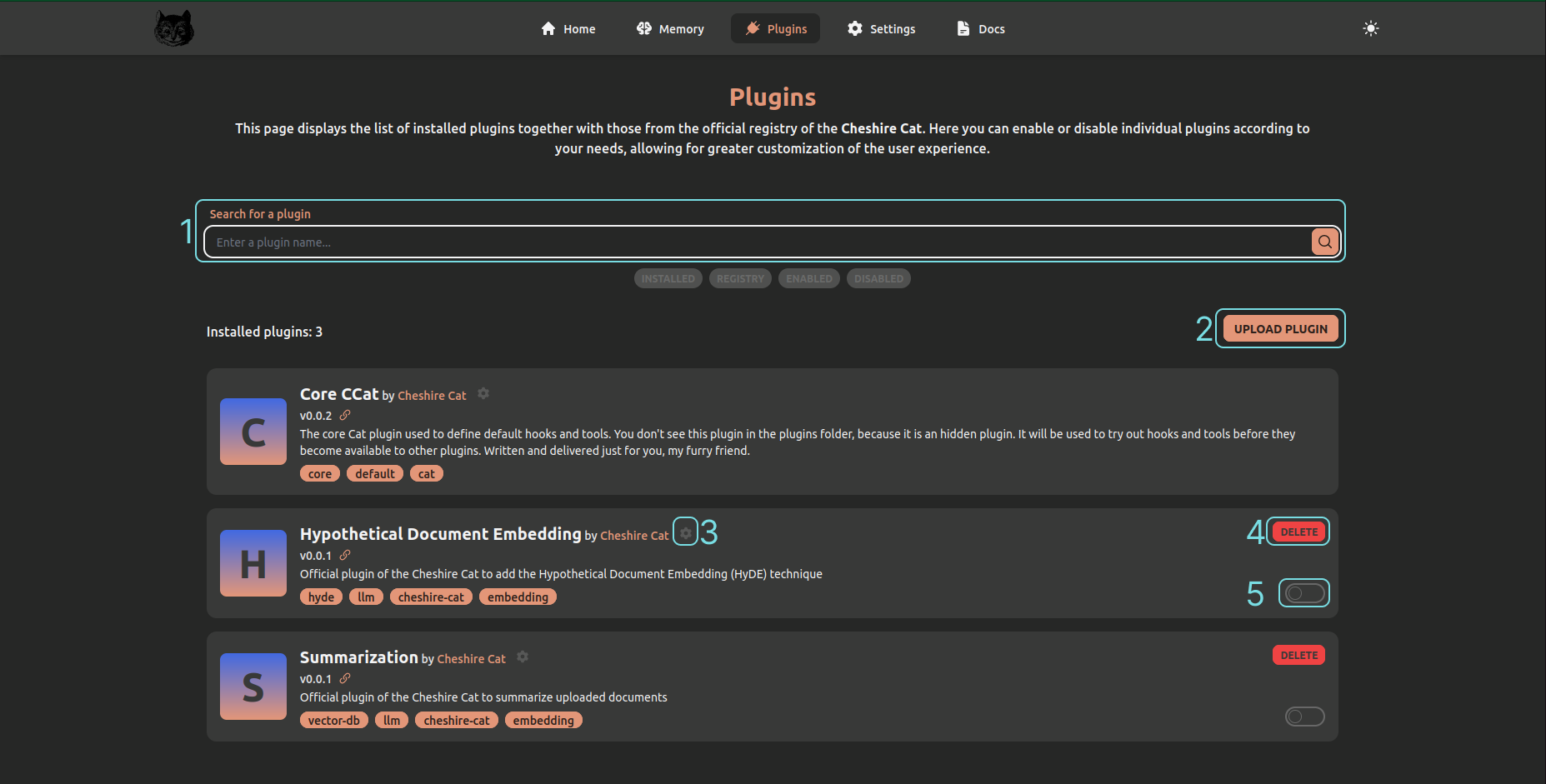
Task: Filter plugins by ENABLED
Action: tap(808, 279)
